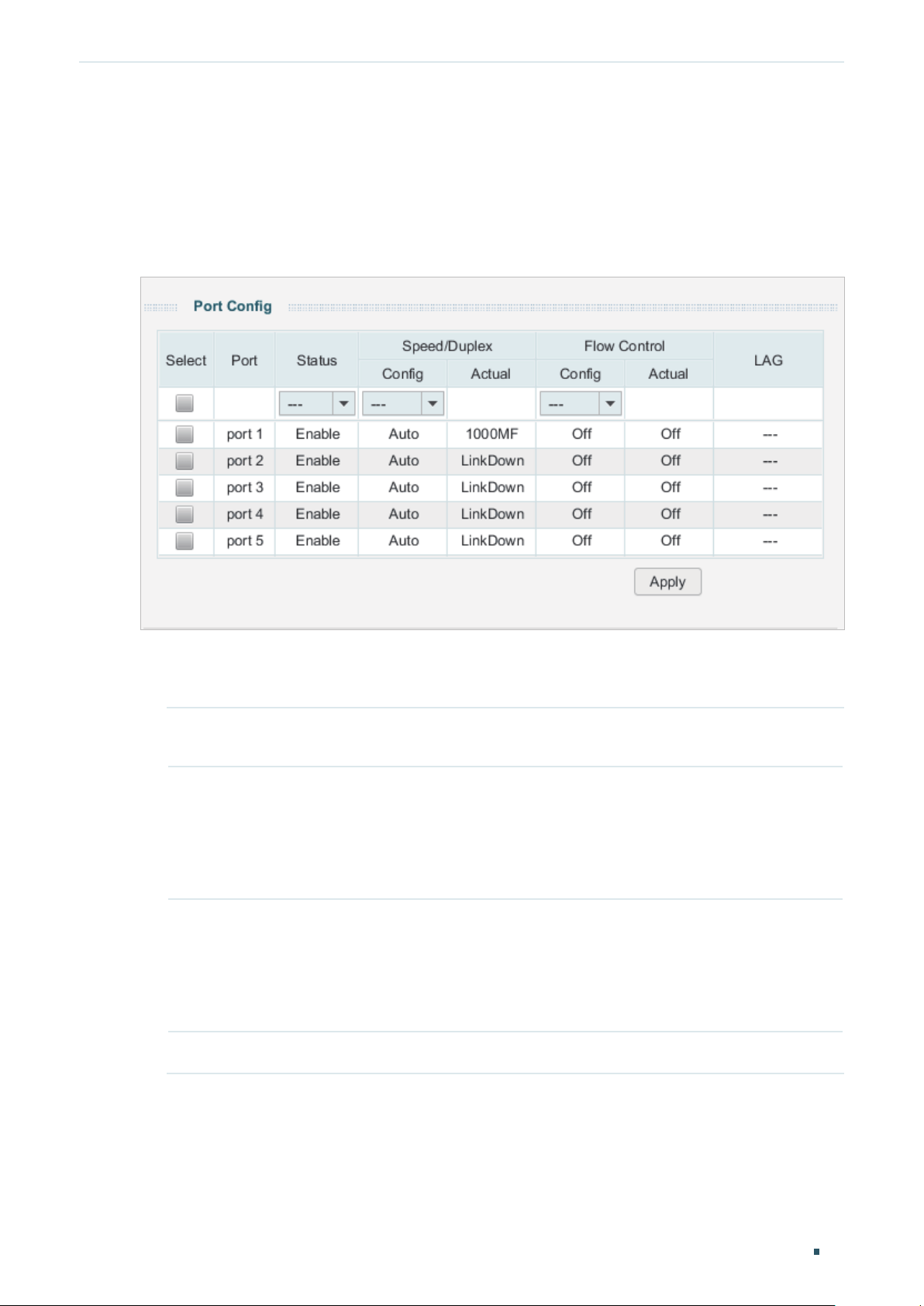The image size is (924, 1306).
Task: Open the Status dropdown
Action: (x=317, y=404)
